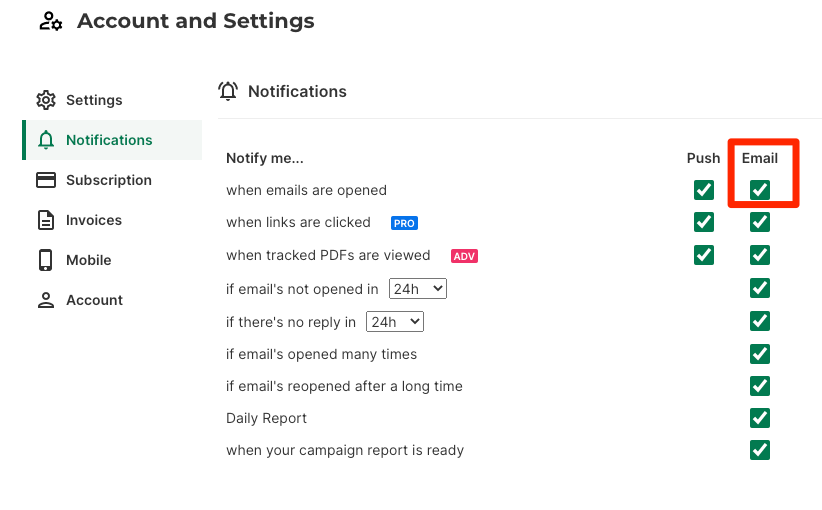
Task: Click the Invoices document icon
Action: [x=46, y=220]
